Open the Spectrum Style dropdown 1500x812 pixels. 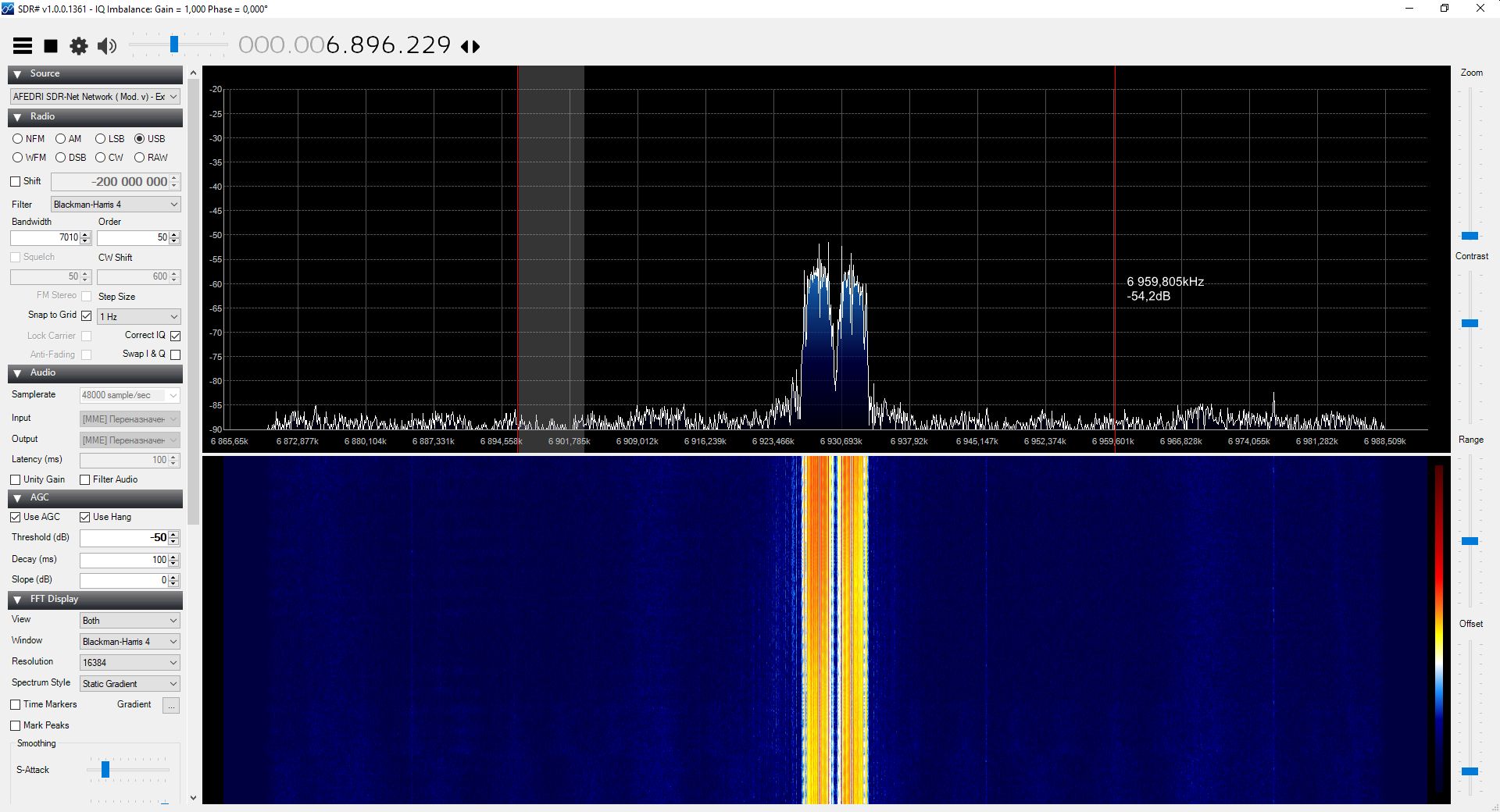(x=130, y=684)
